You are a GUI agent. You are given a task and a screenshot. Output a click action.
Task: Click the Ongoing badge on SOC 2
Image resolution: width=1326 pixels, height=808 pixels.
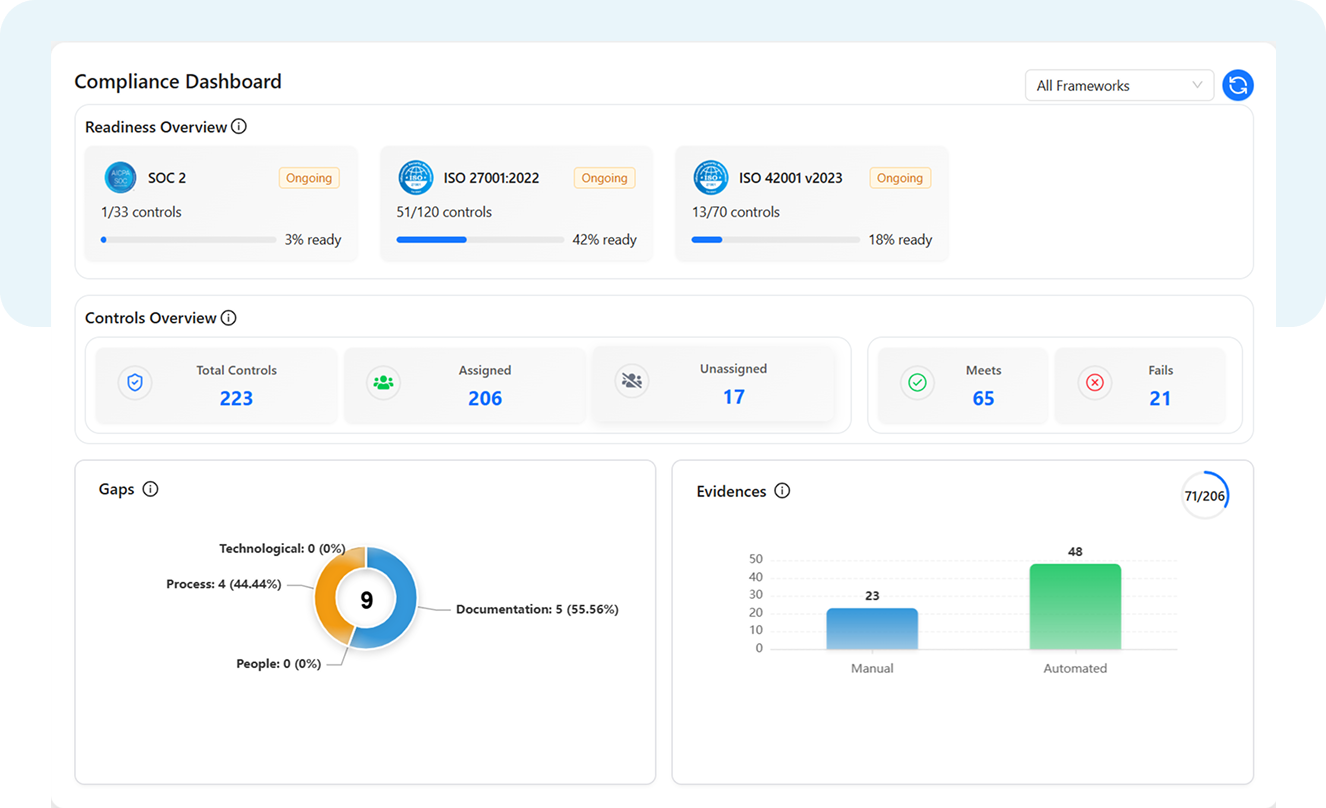tap(309, 178)
